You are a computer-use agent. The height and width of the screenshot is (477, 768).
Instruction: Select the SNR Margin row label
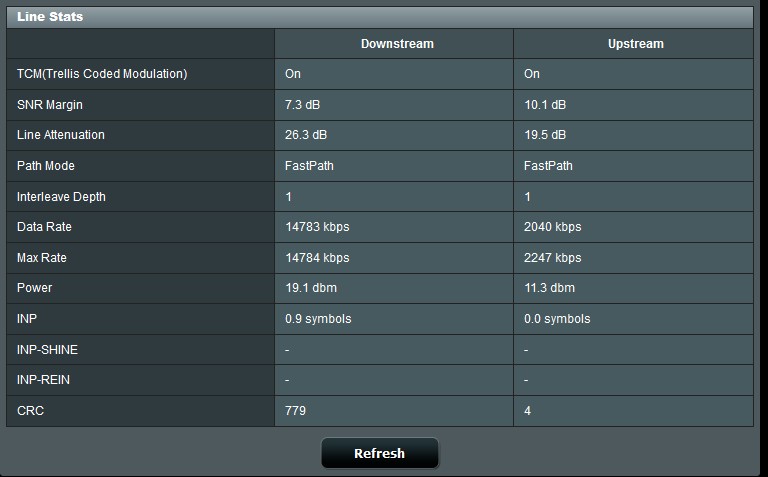coord(49,105)
